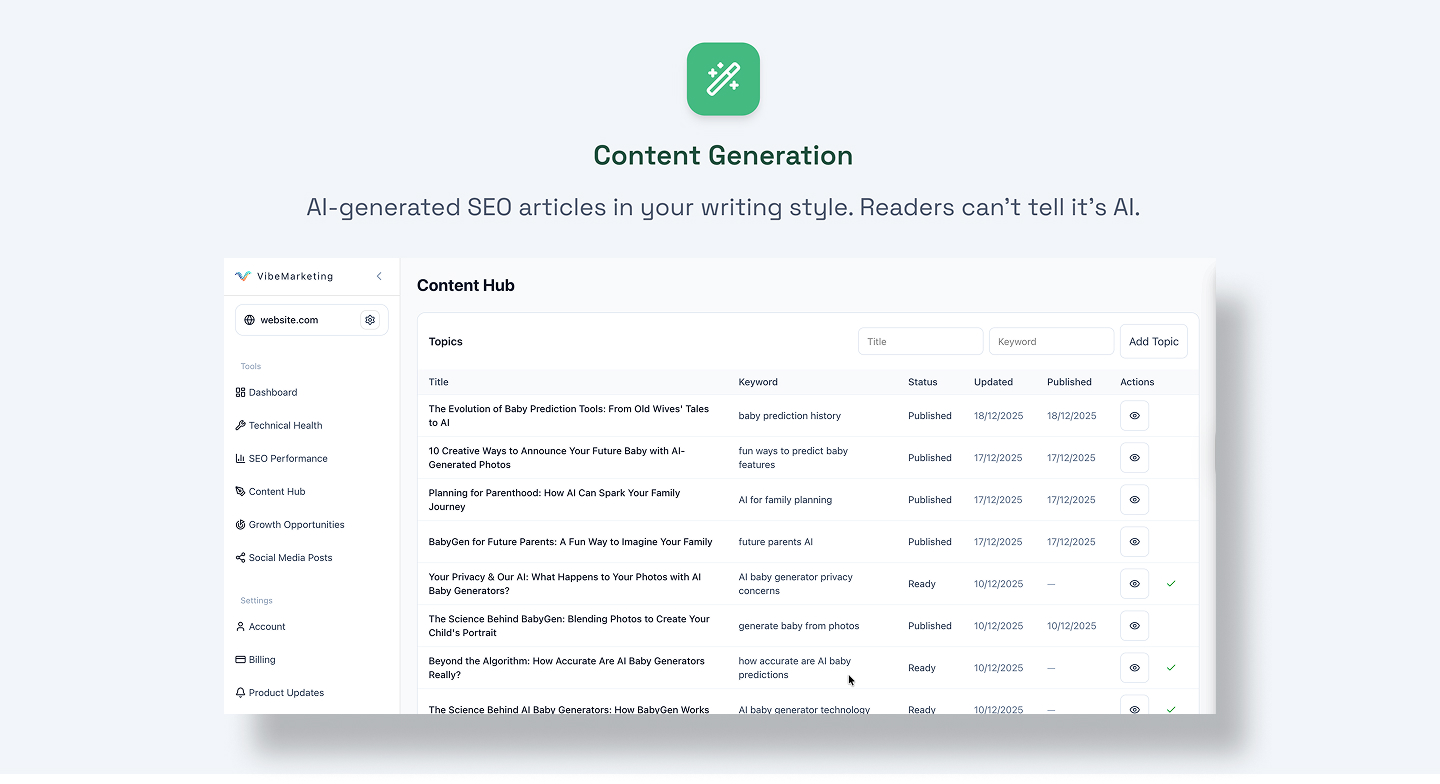This screenshot has height=784, width=1440.
Task: Preview the Beyond the Algorithm article
Action: coord(1134,667)
